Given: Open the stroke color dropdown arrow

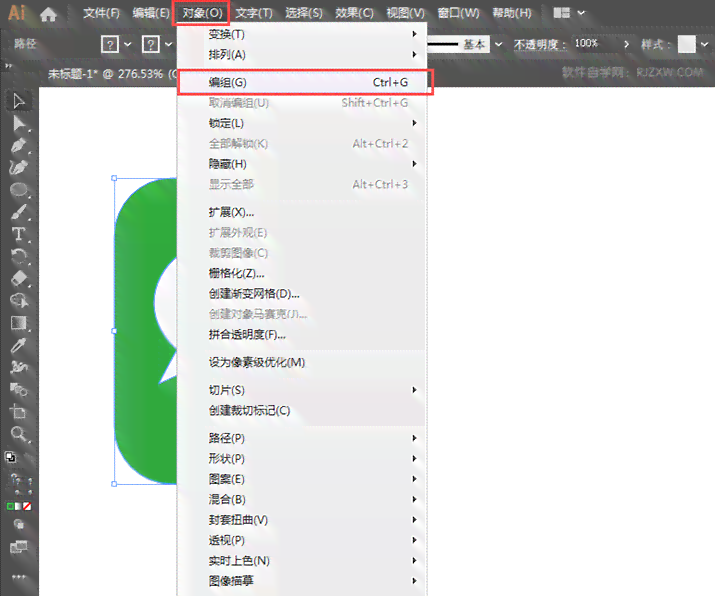Looking at the screenshot, I should tap(169, 44).
